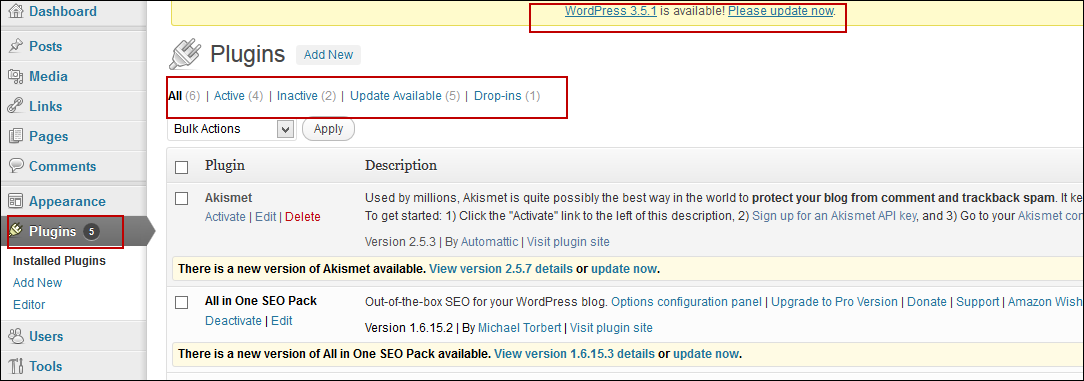The width and height of the screenshot is (1084, 381).
Task: Filter plugins by Update Available
Action: [x=395, y=96]
